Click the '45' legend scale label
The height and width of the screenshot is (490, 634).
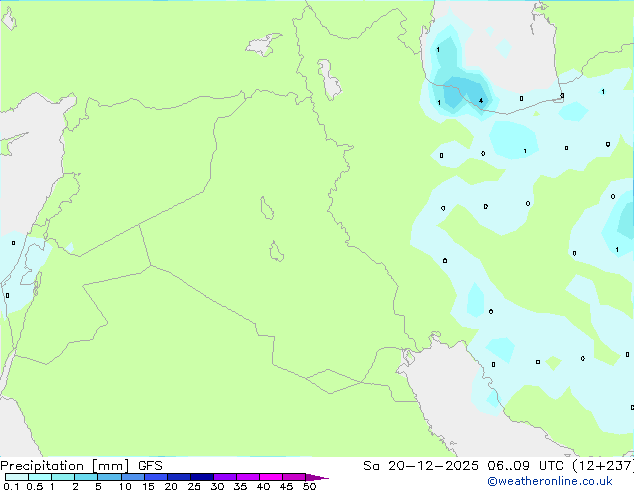pos(286,486)
